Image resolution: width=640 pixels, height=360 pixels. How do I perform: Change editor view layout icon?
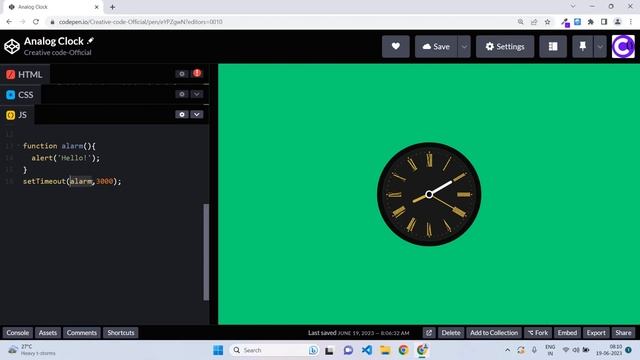click(x=553, y=47)
